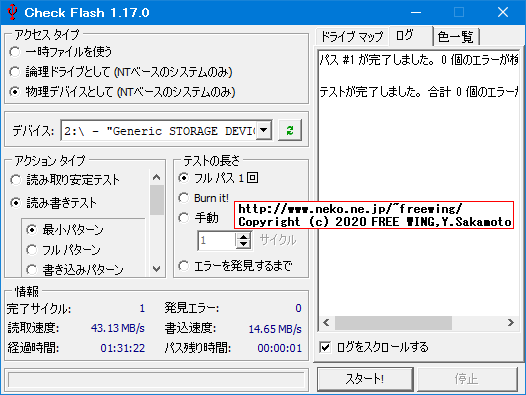The width and height of the screenshot is (526, 395).
Task: Decrease the cycle count with the down arrow
Action: point(244,244)
